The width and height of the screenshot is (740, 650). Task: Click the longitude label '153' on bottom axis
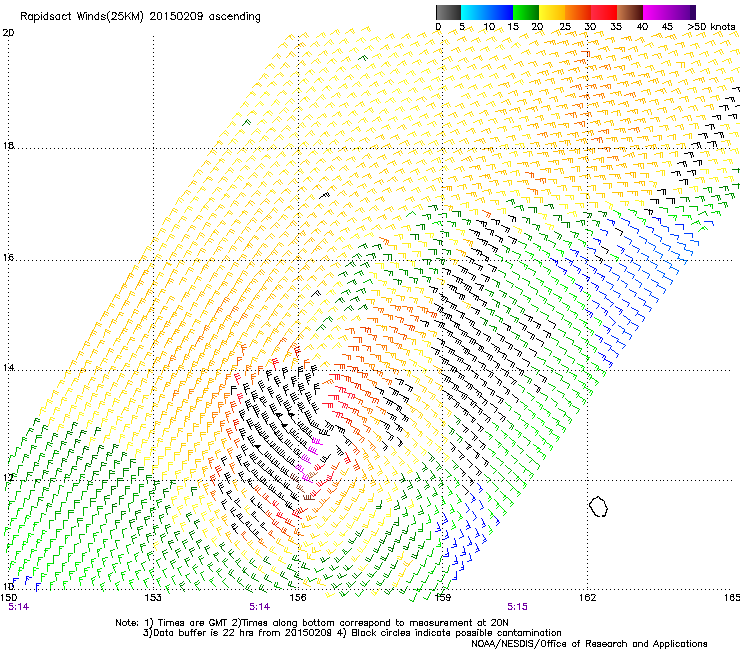[x=153, y=598]
